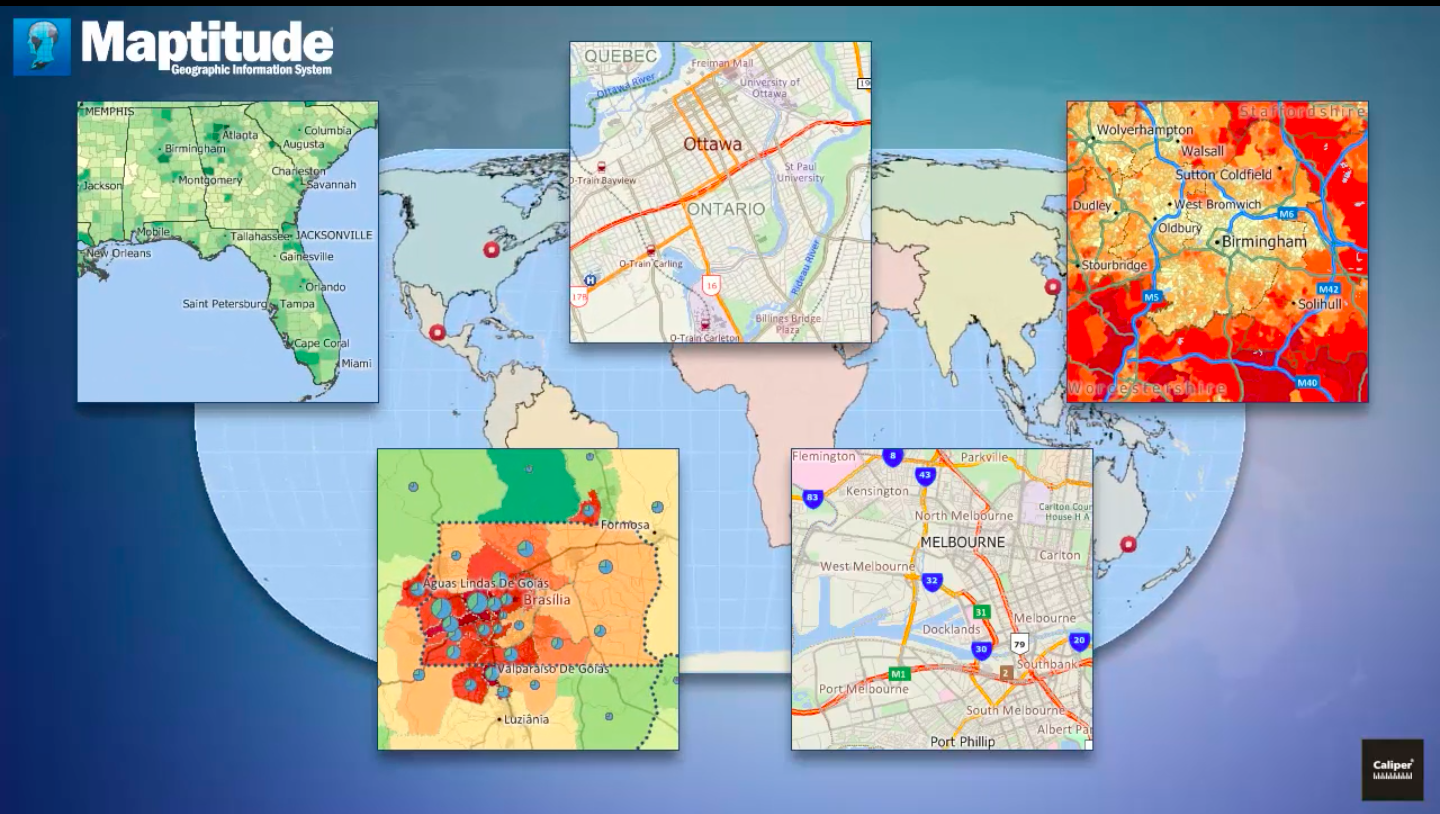Open the southeastern US county map thumbnail
This screenshot has height=814, width=1440.
pyautogui.click(x=228, y=252)
